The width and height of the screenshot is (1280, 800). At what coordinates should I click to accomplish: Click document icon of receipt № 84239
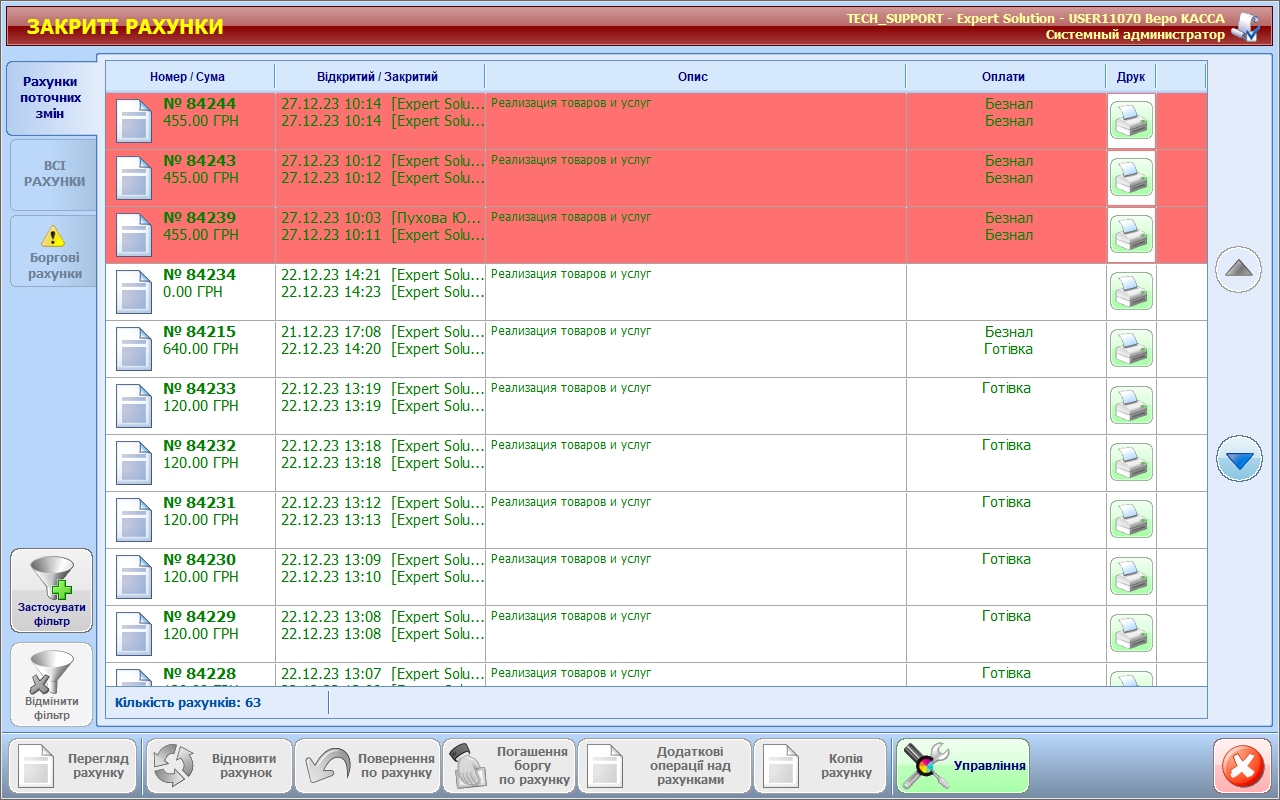[134, 235]
